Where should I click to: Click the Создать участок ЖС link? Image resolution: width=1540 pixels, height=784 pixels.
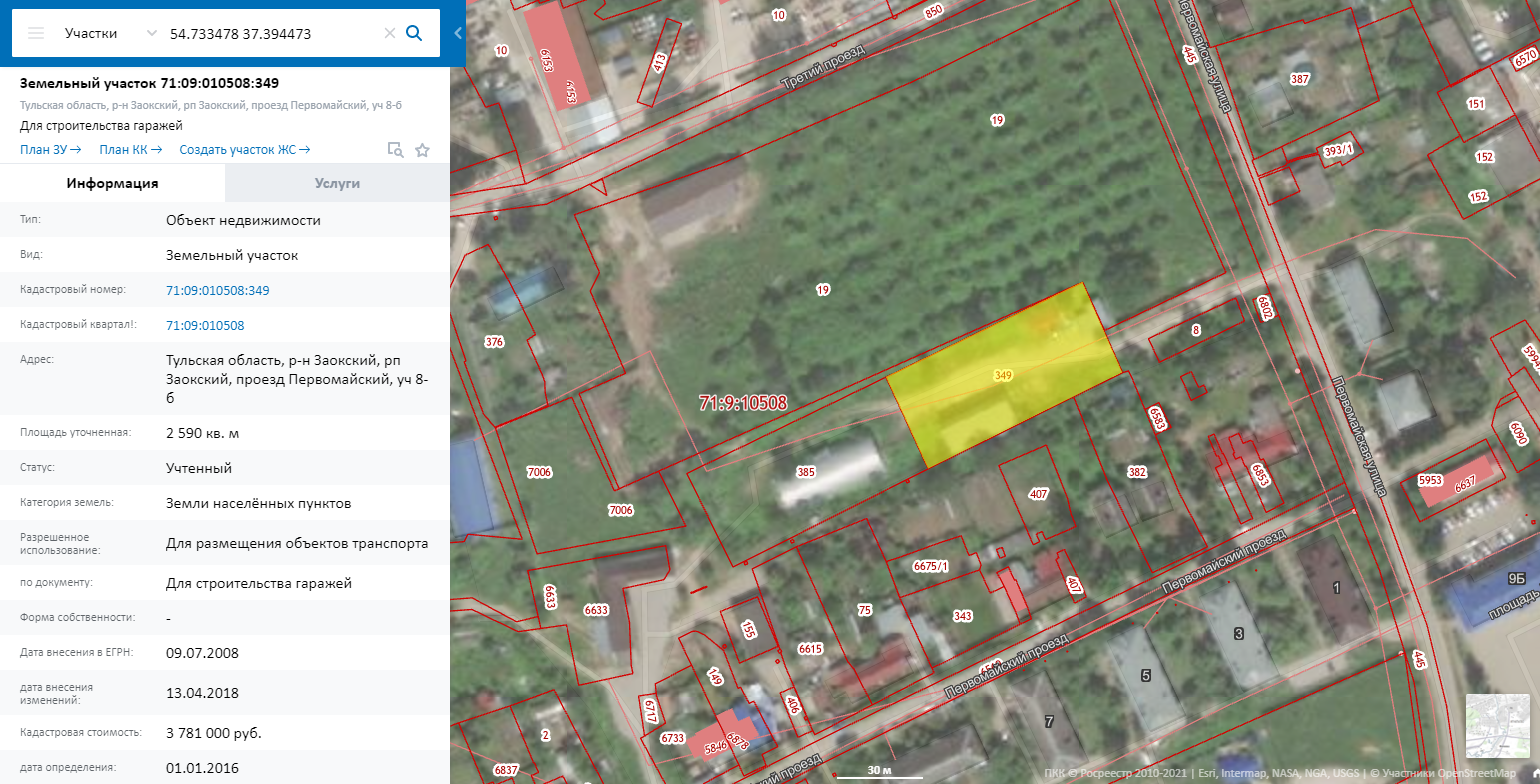[244, 150]
